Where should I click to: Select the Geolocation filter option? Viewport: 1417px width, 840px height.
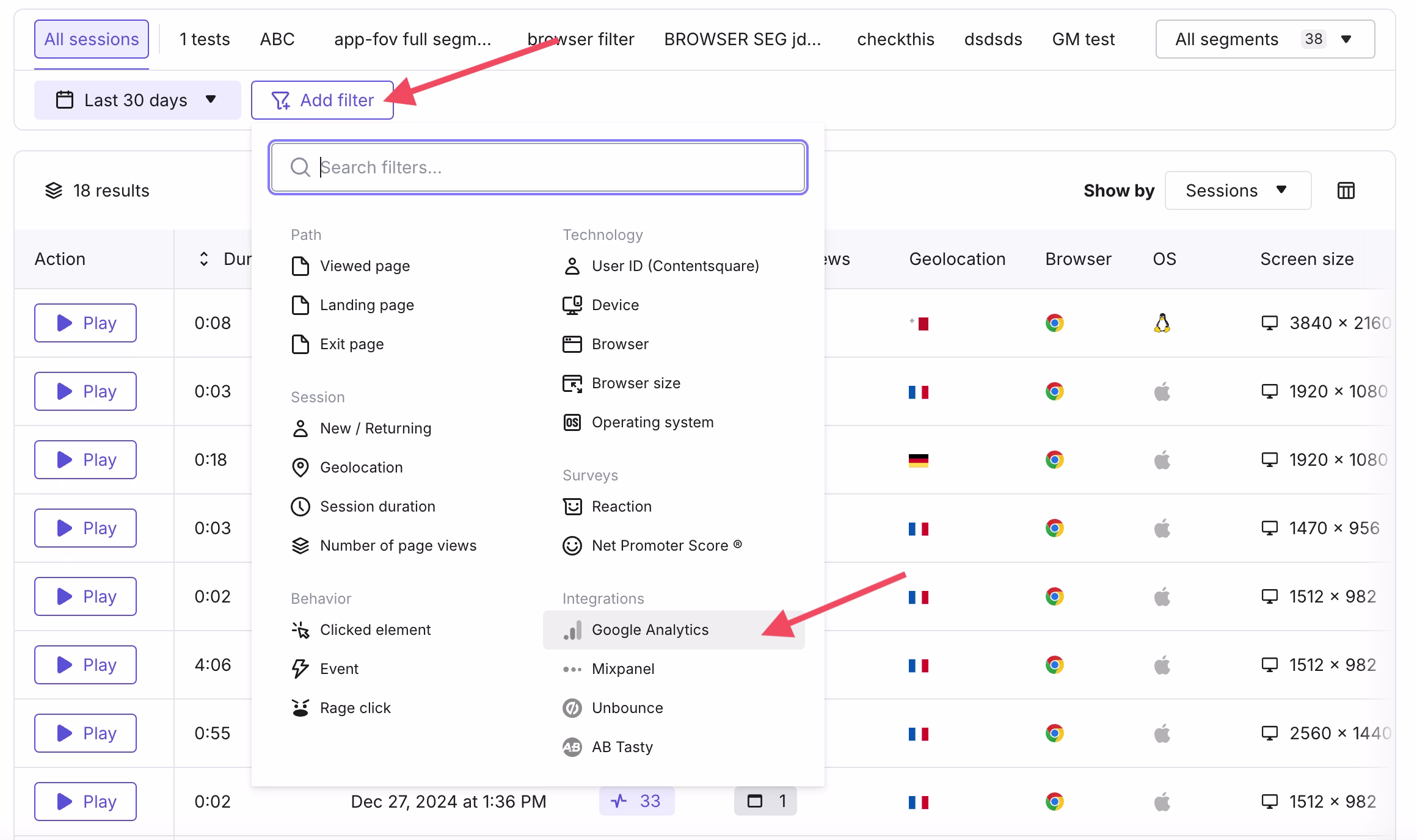(360, 468)
